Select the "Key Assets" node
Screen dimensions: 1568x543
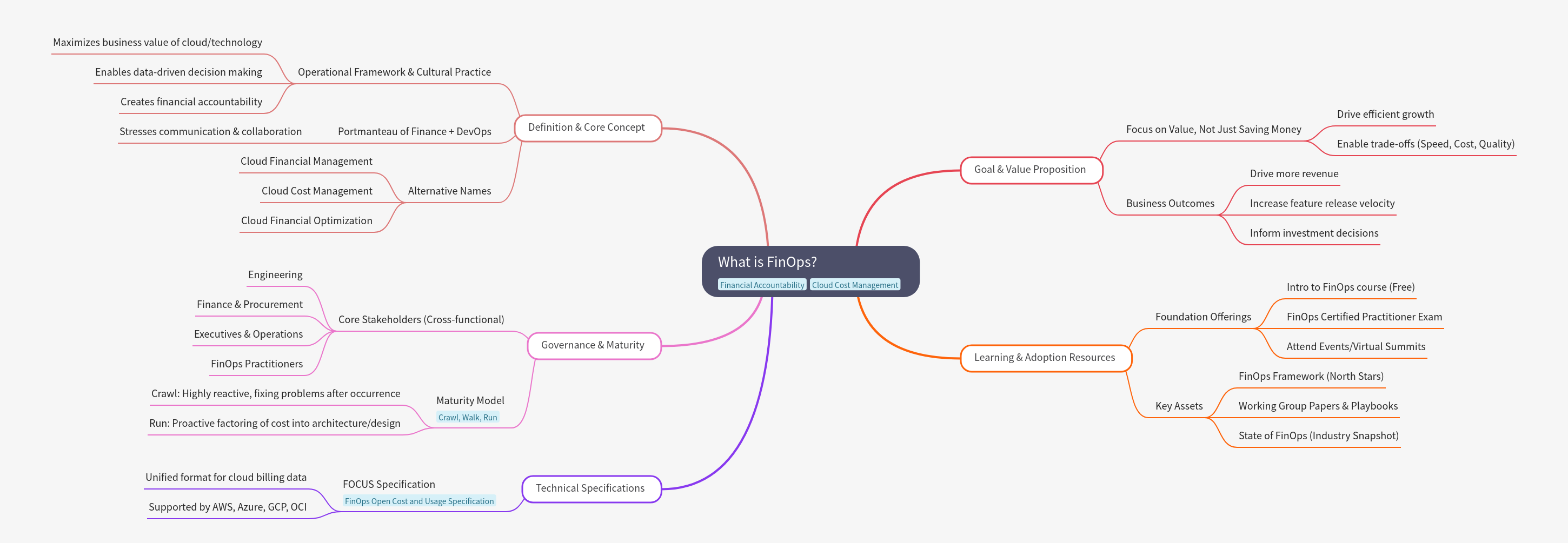click(1179, 406)
